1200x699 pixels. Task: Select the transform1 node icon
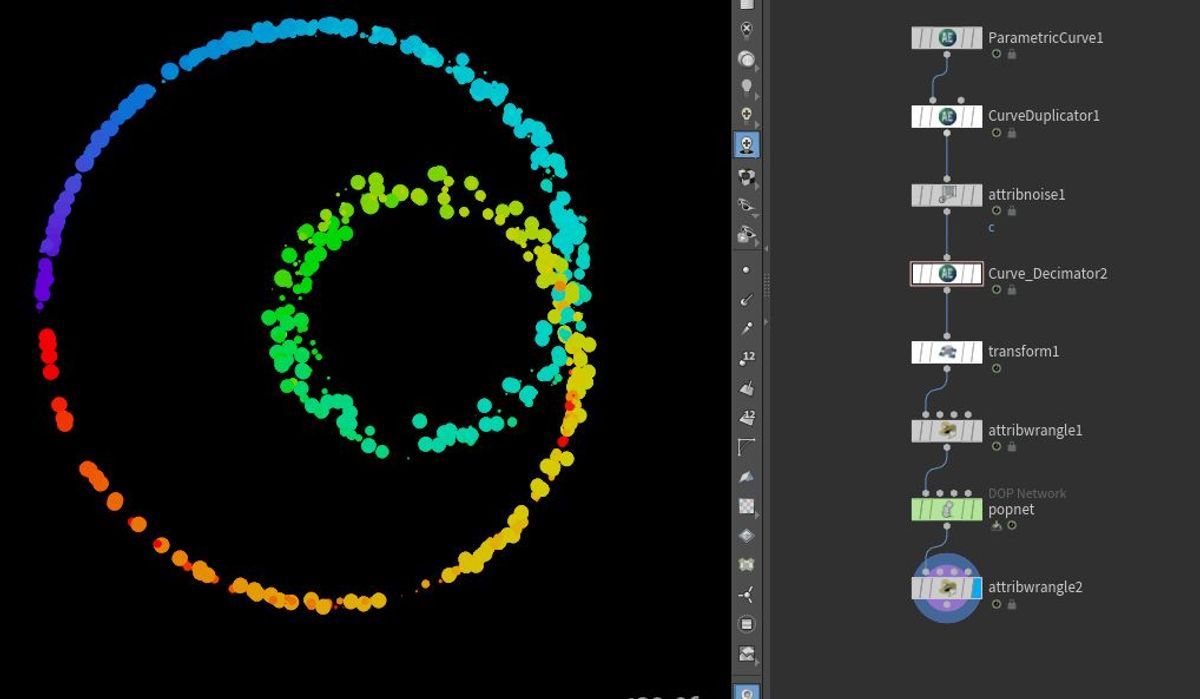pos(947,352)
